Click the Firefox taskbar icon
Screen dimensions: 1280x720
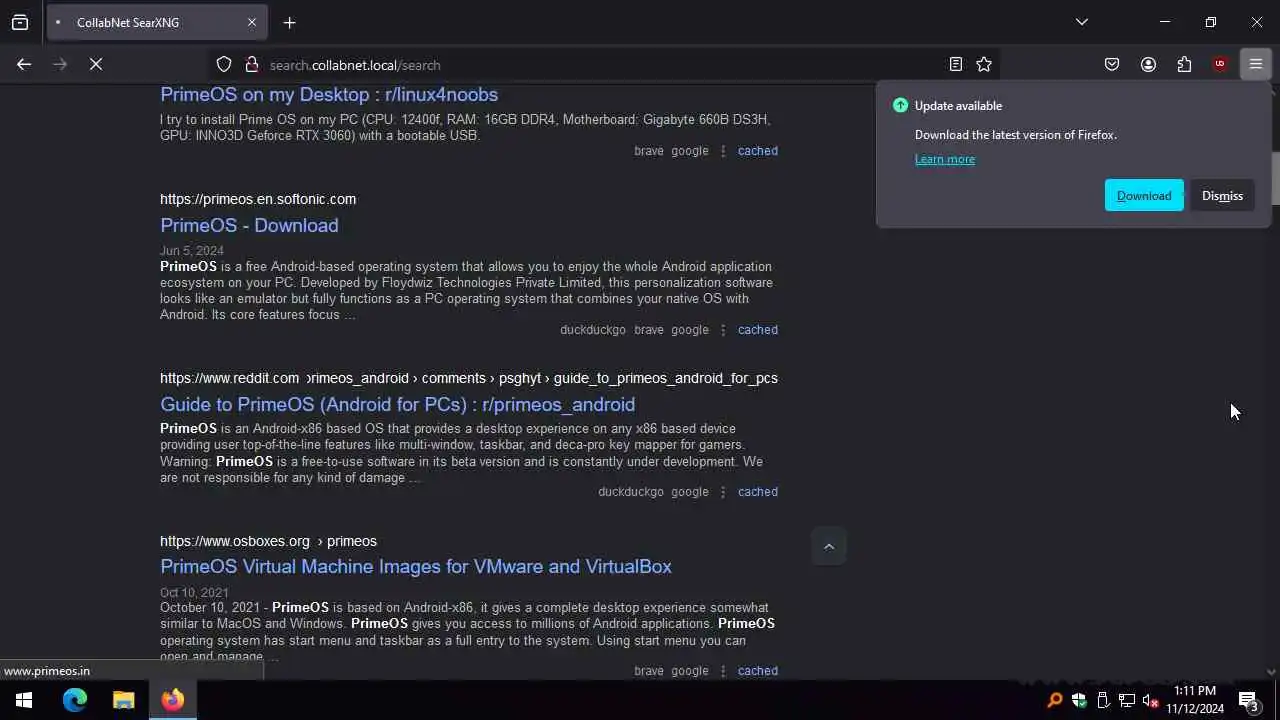coord(173,700)
